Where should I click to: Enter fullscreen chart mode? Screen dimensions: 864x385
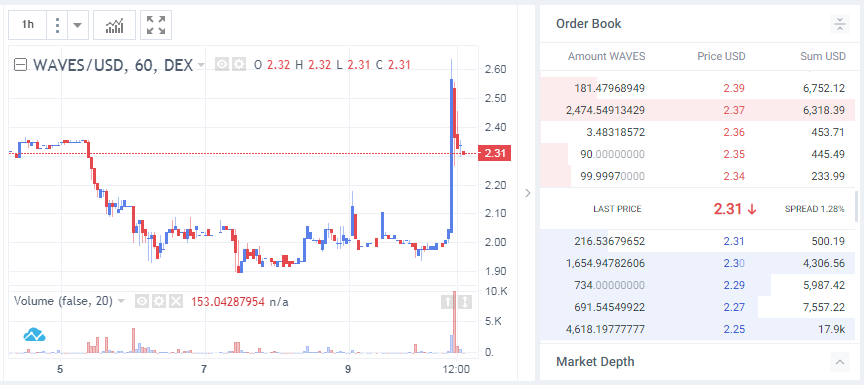[156, 25]
